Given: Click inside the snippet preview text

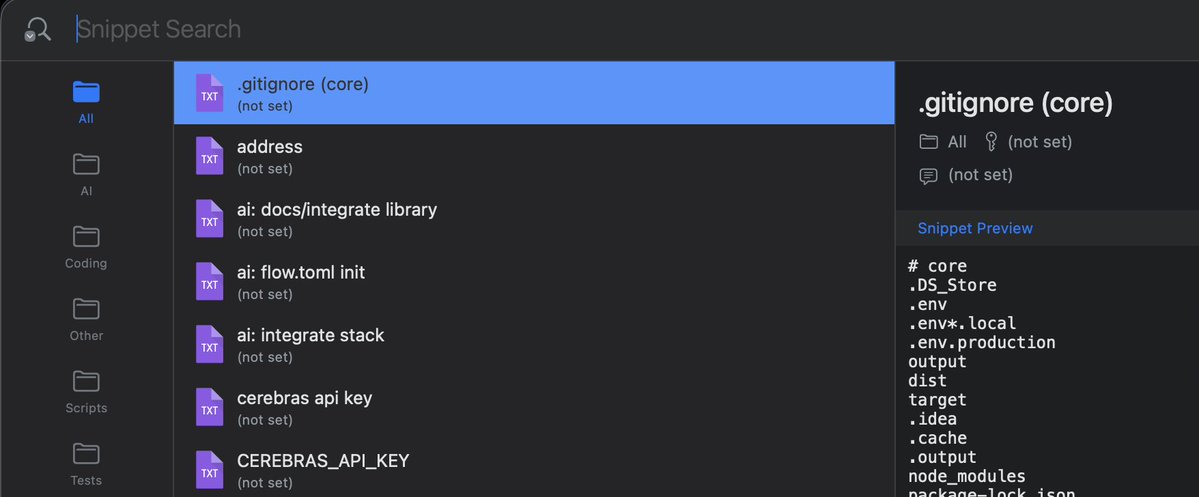Looking at the screenshot, I should coord(1040,380).
